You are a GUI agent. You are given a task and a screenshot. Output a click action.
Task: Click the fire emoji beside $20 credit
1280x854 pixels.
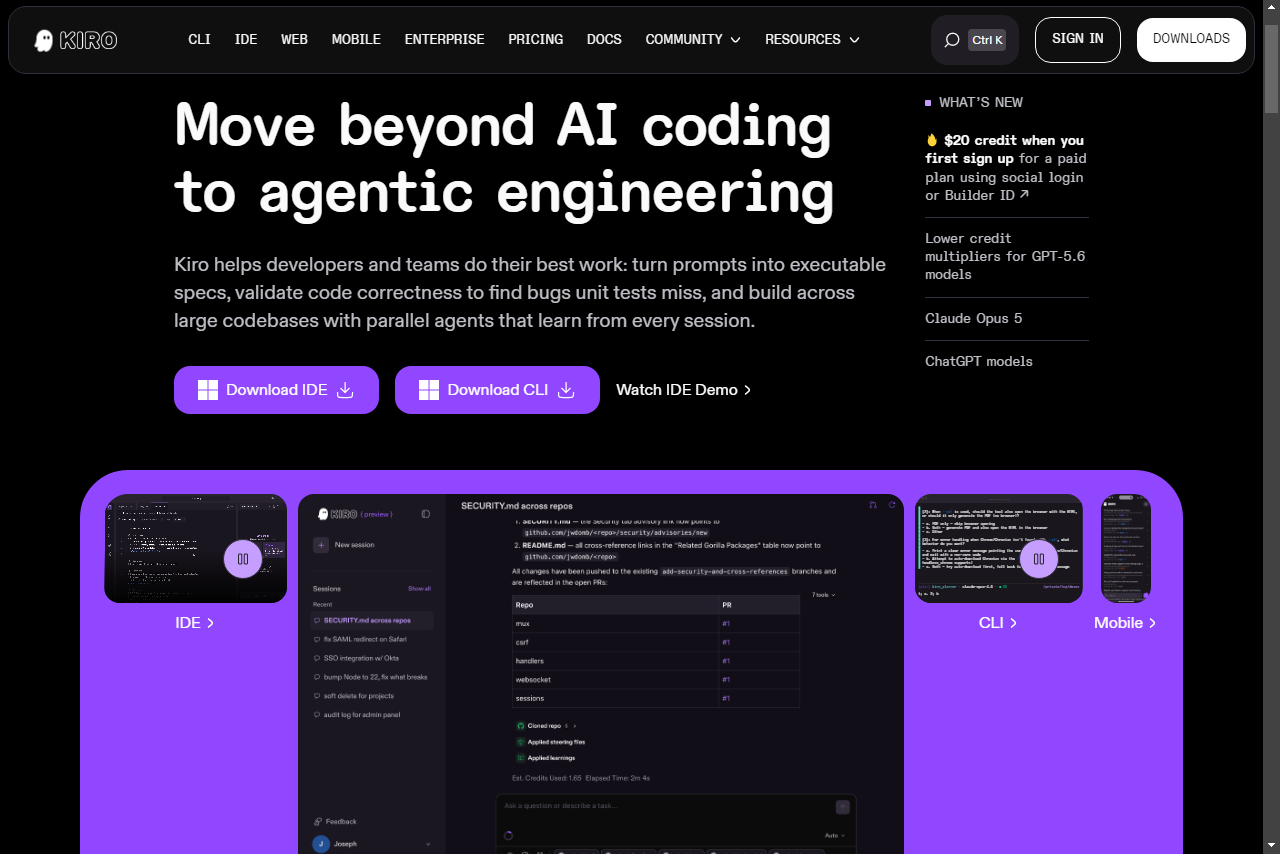pos(932,140)
